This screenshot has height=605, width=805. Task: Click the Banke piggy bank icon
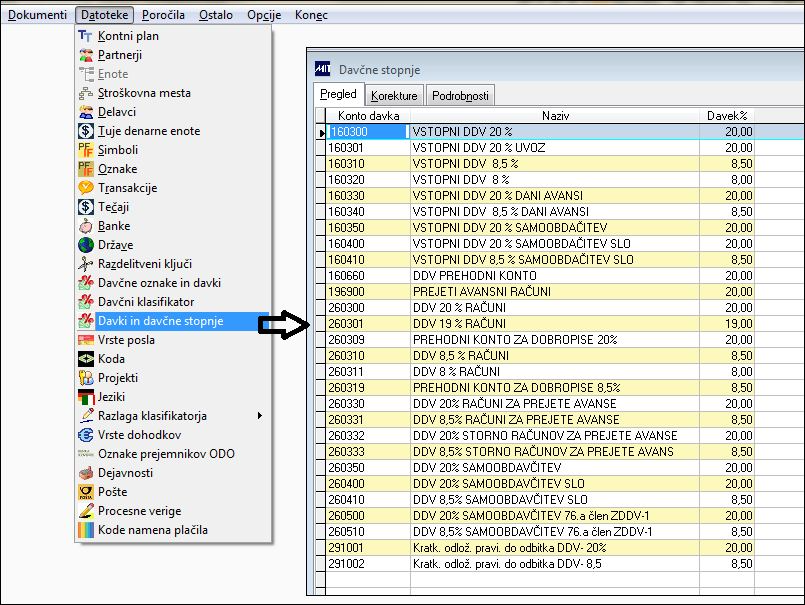pos(85,226)
